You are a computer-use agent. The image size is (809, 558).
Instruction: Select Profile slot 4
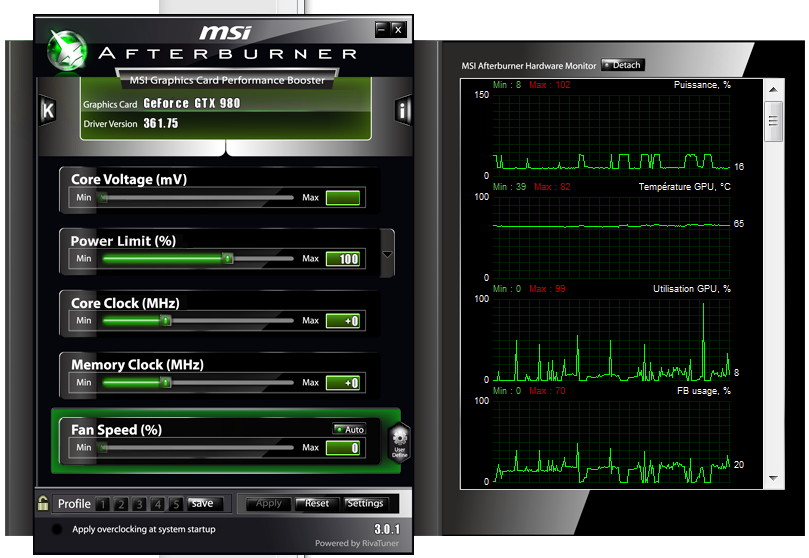[157, 504]
